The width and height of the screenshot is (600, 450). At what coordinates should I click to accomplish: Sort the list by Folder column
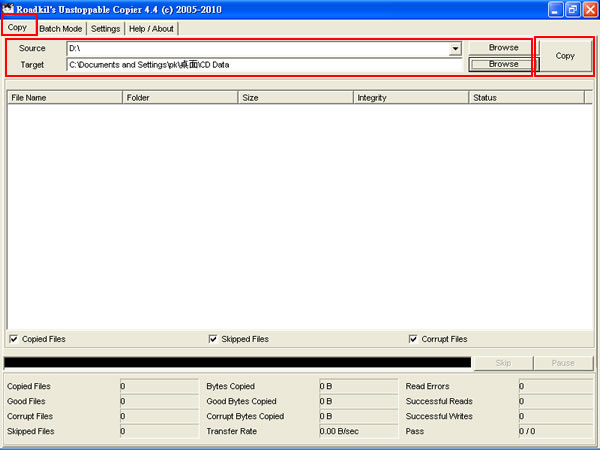pyautogui.click(x=181, y=98)
